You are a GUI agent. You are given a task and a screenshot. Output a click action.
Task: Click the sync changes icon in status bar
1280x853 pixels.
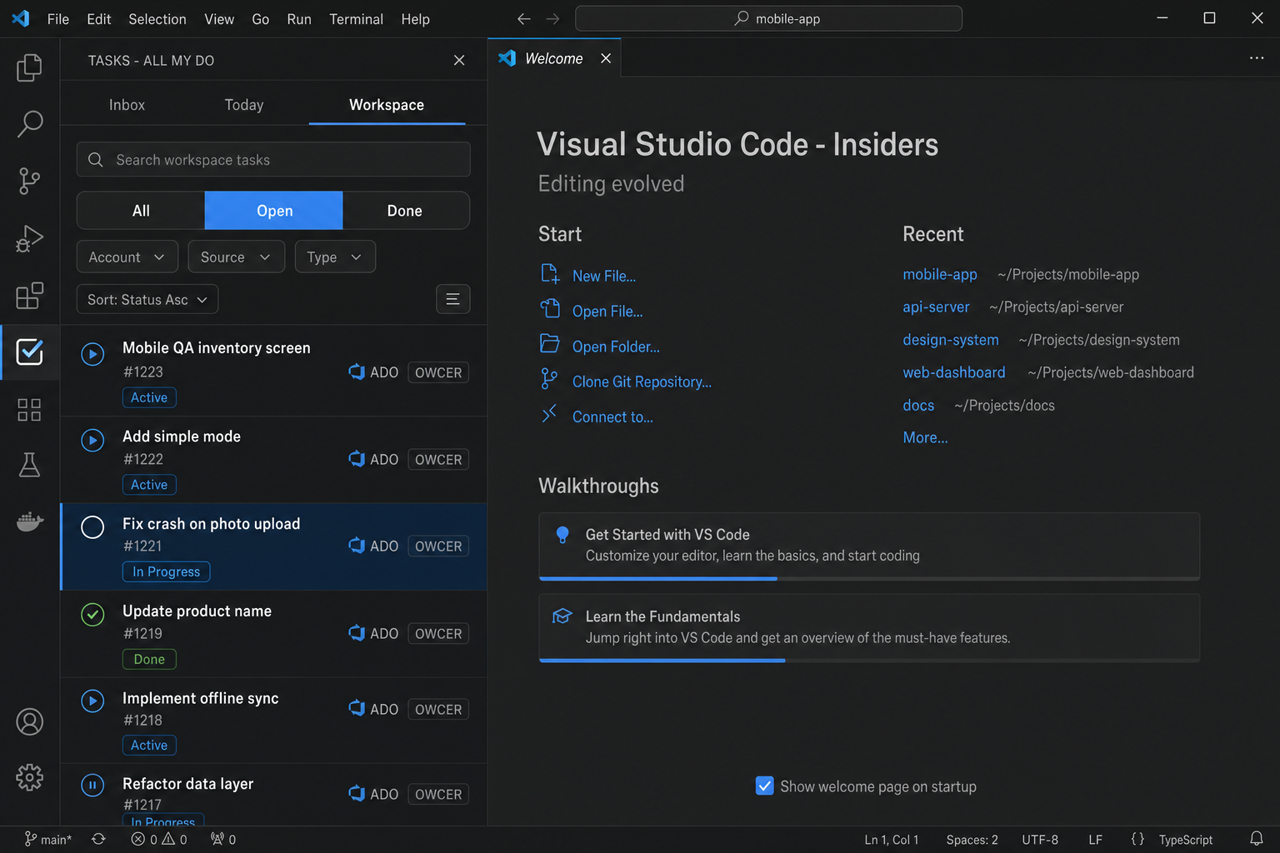click(98, 839)
